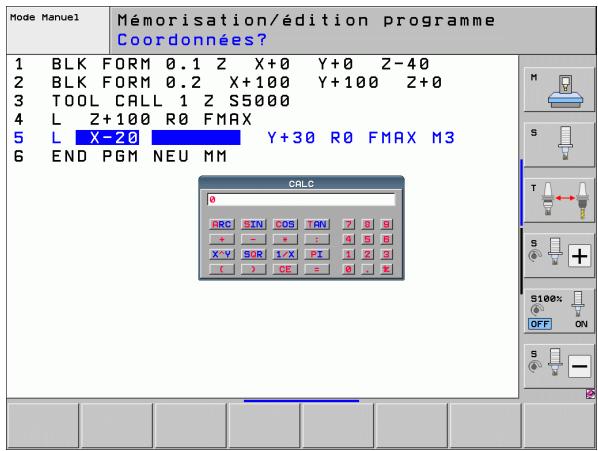Viewport: 598px width, 451px height.
Task: Decrease spindle speed with the S minus icon
Action: point(559,366)
